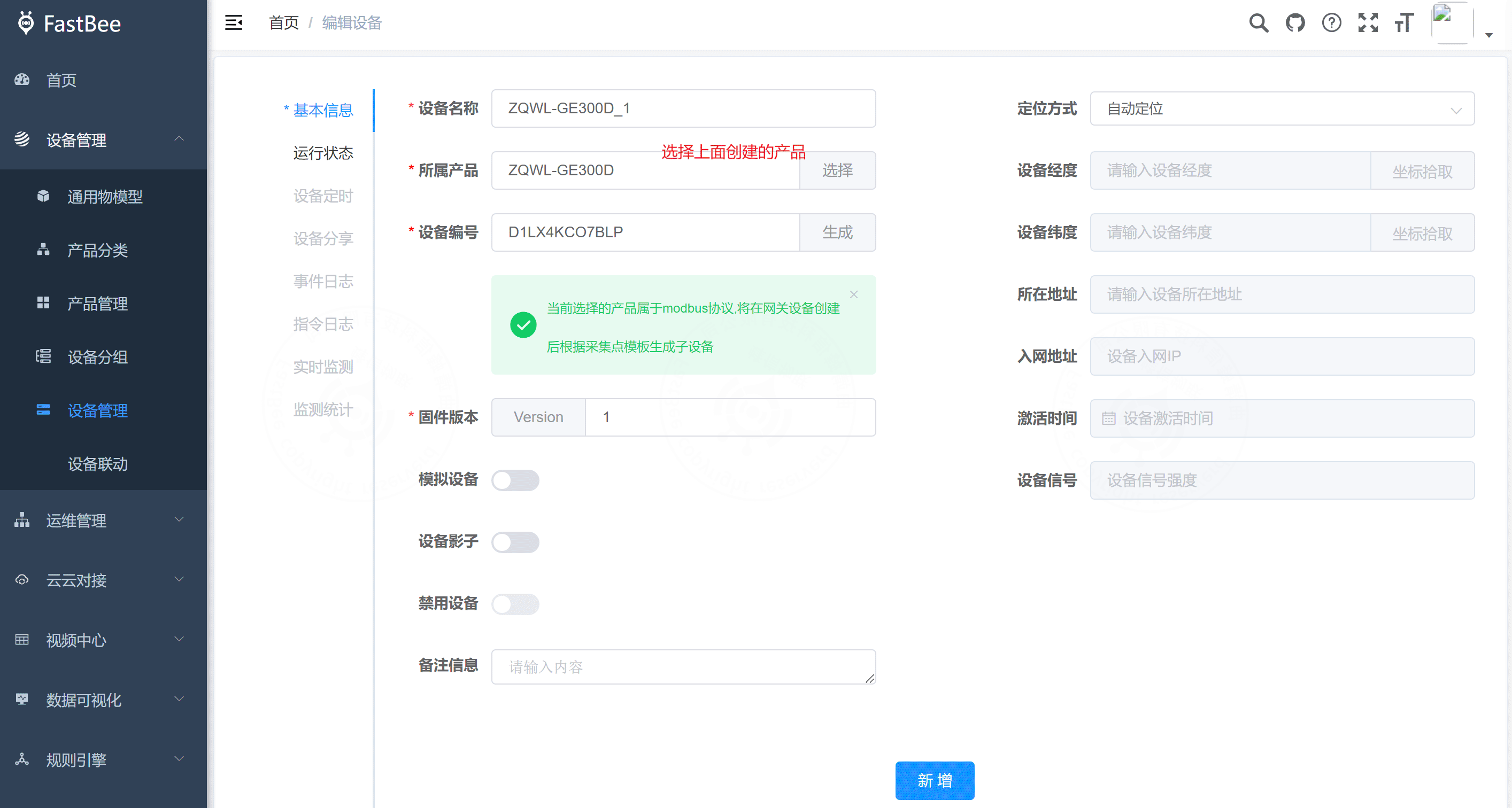Click the 数据可视化 monitor icon
Image resolution: width=1512 pixels, height=808 pixels.
click(x=22, y=700)
